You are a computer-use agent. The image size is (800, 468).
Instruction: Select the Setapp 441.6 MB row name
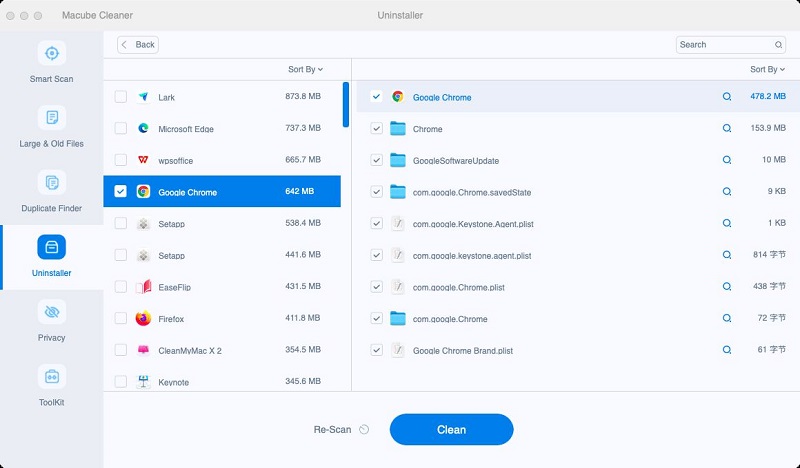[x=171, y=256]
